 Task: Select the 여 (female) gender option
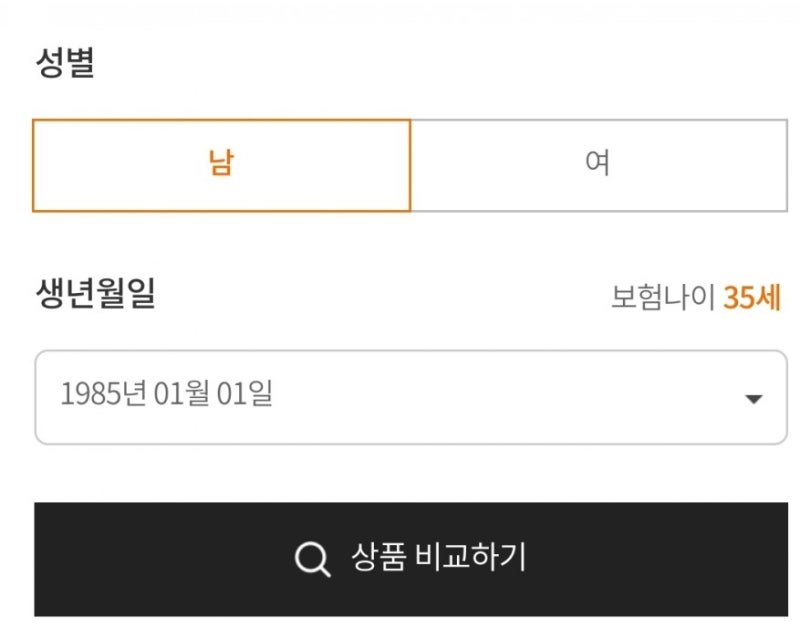click(x=598, y=165)
